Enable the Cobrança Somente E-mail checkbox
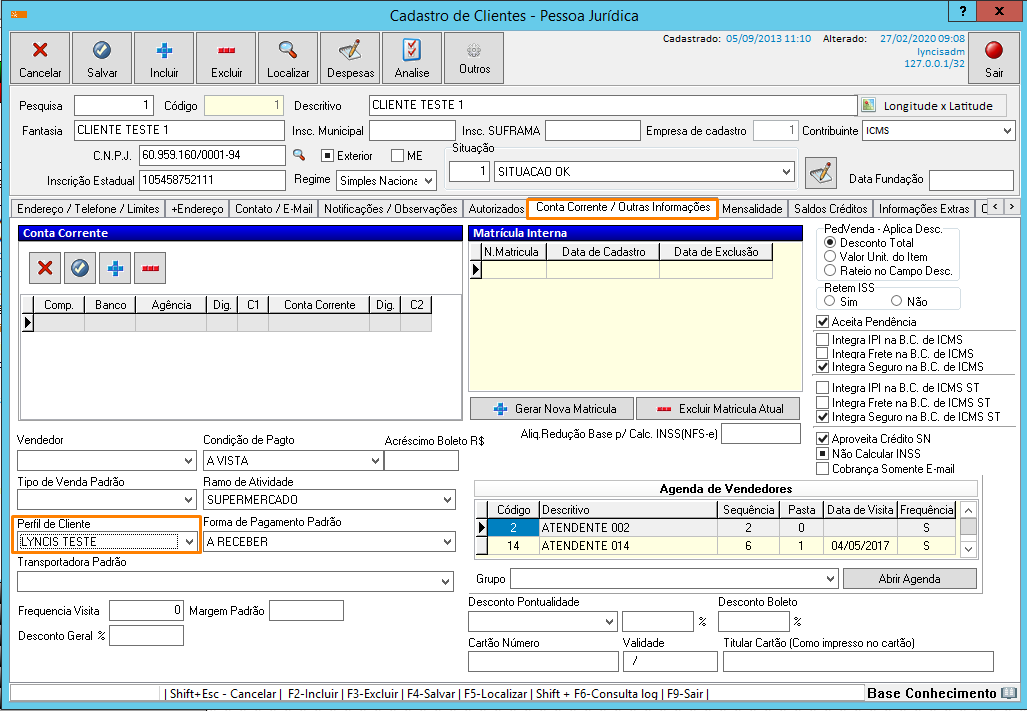1027x711 pixels. (823, 468)
